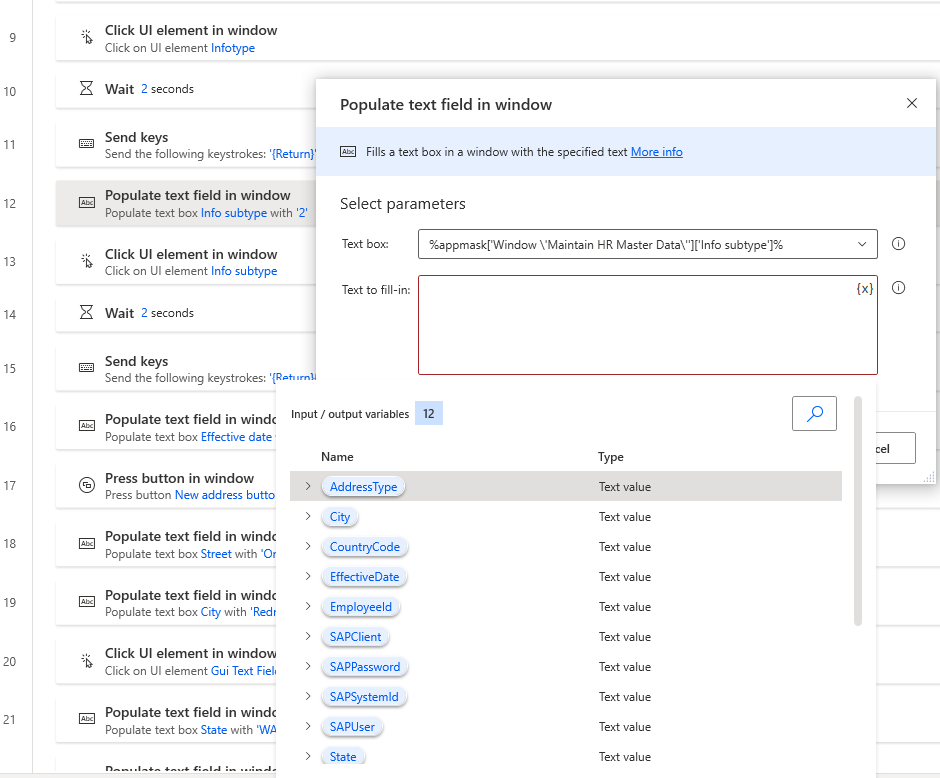
Task: Expand the EffectiveDate variable
Action: tap(307, 576)
